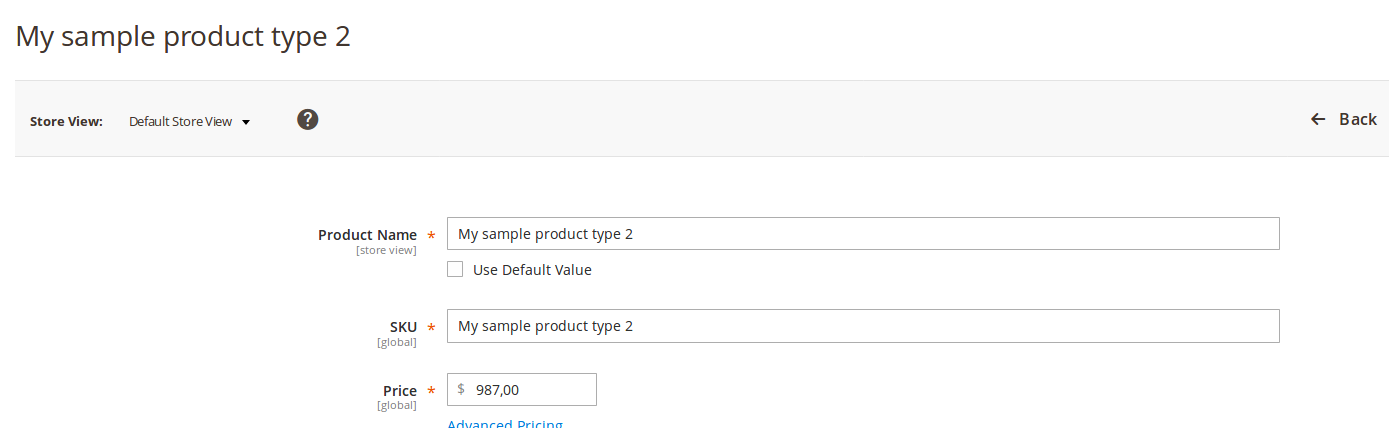Click the SKU field label

point(403,327)
